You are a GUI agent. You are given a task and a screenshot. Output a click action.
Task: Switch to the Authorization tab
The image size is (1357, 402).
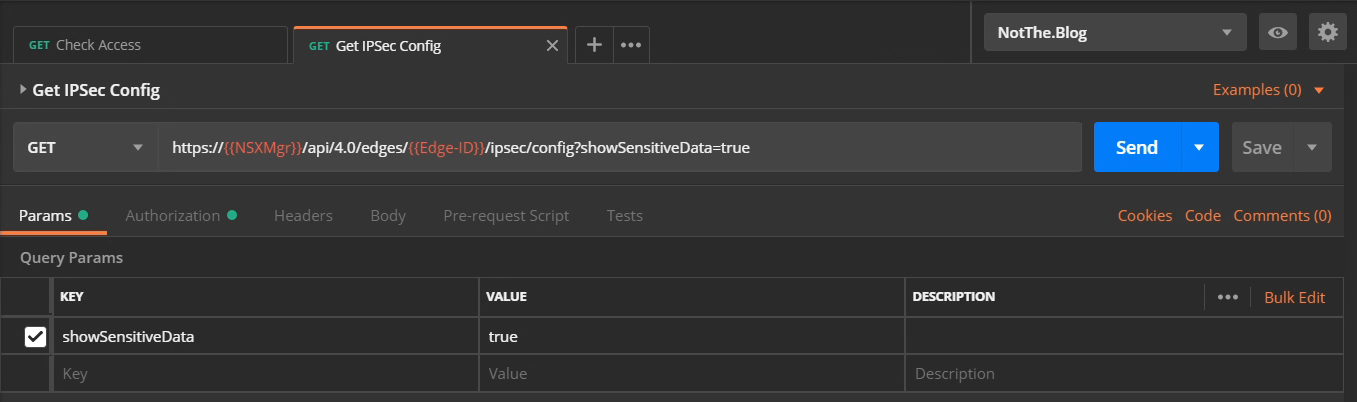point(172,216)
